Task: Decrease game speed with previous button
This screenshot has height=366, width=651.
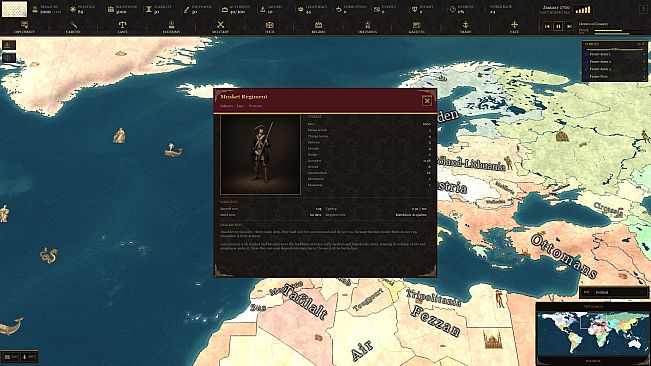Action: tap(547, 26)
